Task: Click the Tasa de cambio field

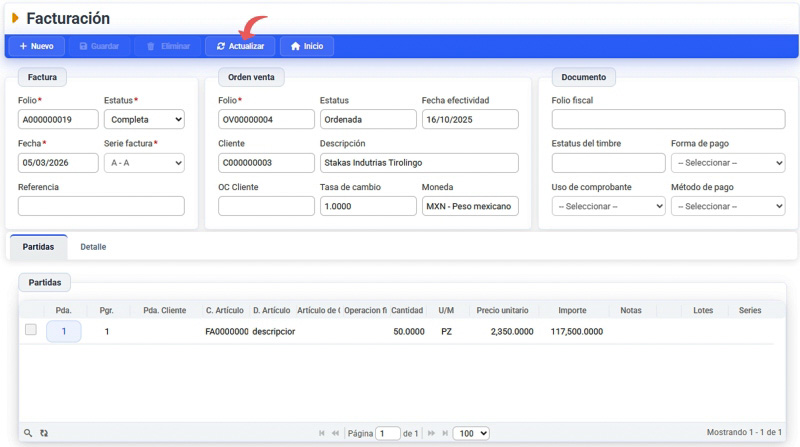Action: point(368,206)
